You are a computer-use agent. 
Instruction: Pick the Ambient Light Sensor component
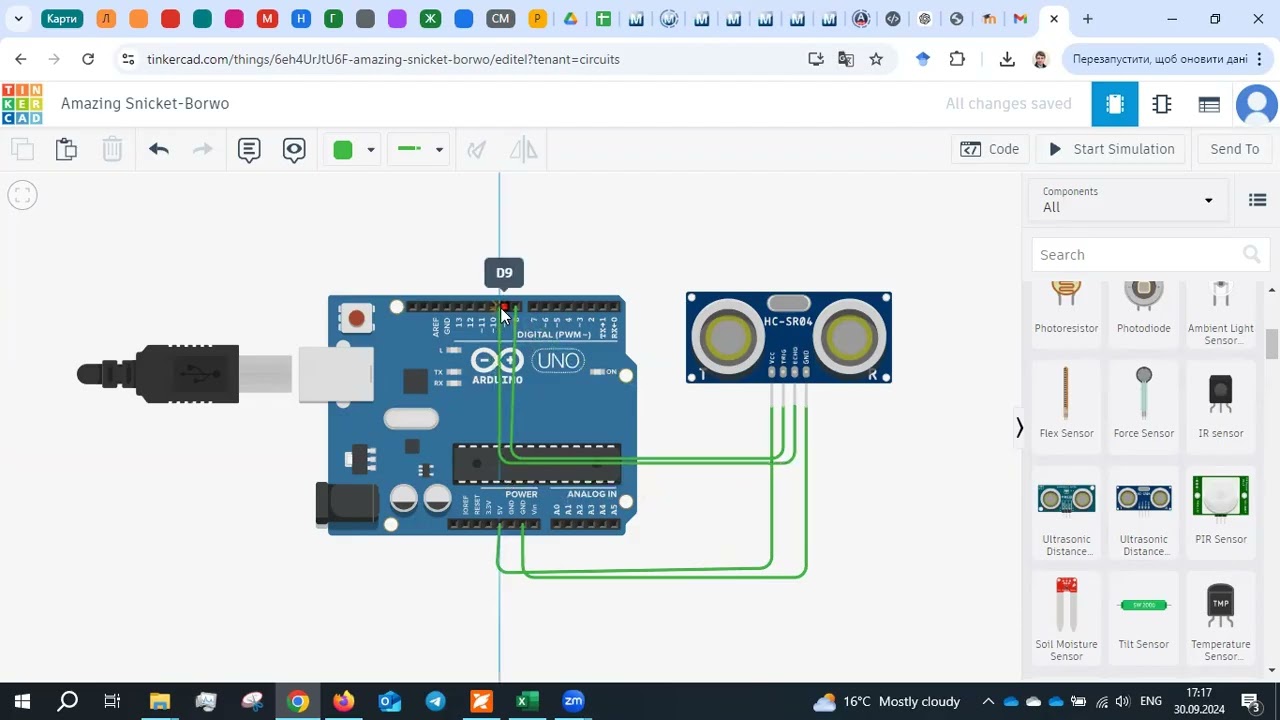point(1221,314)
